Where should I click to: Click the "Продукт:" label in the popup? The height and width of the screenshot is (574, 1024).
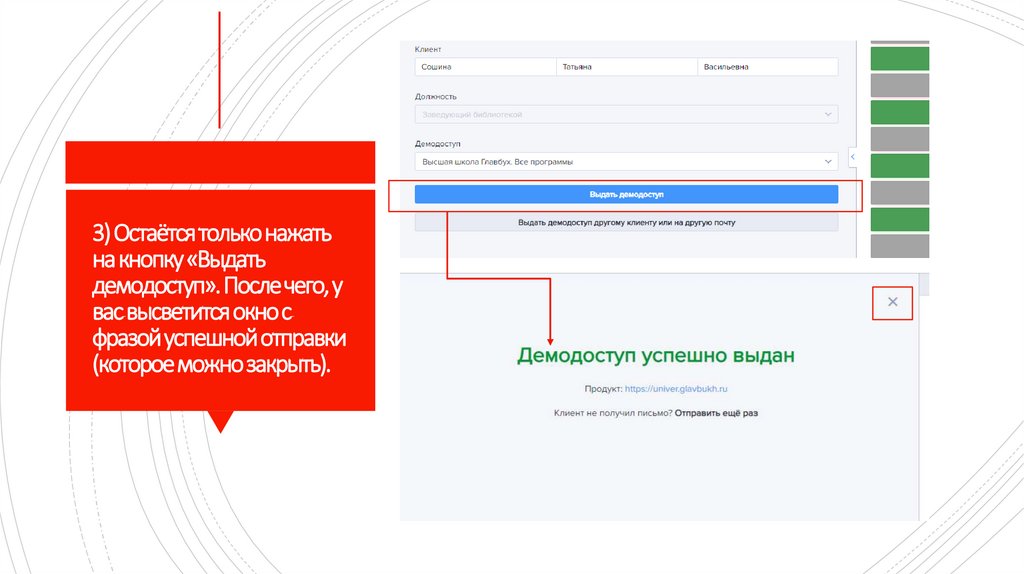[x=603, y=389]
